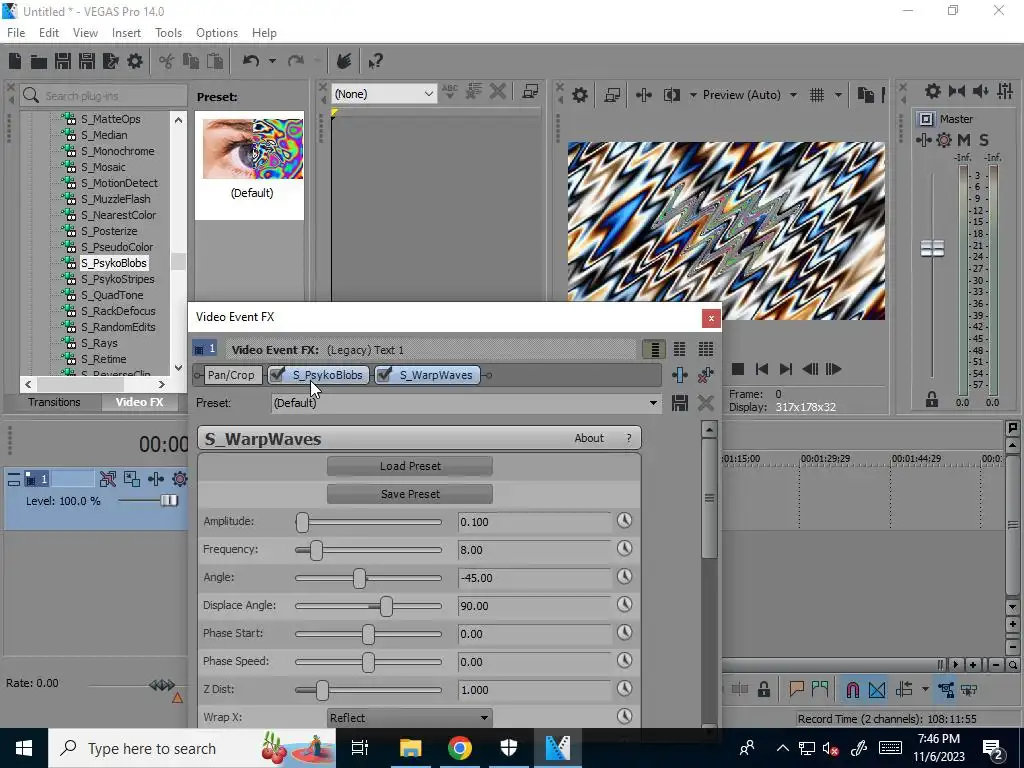The height and width of the screenshot is (768, 1024).
Task: Click the Undo arrow icon
Action: coord(251,61)
